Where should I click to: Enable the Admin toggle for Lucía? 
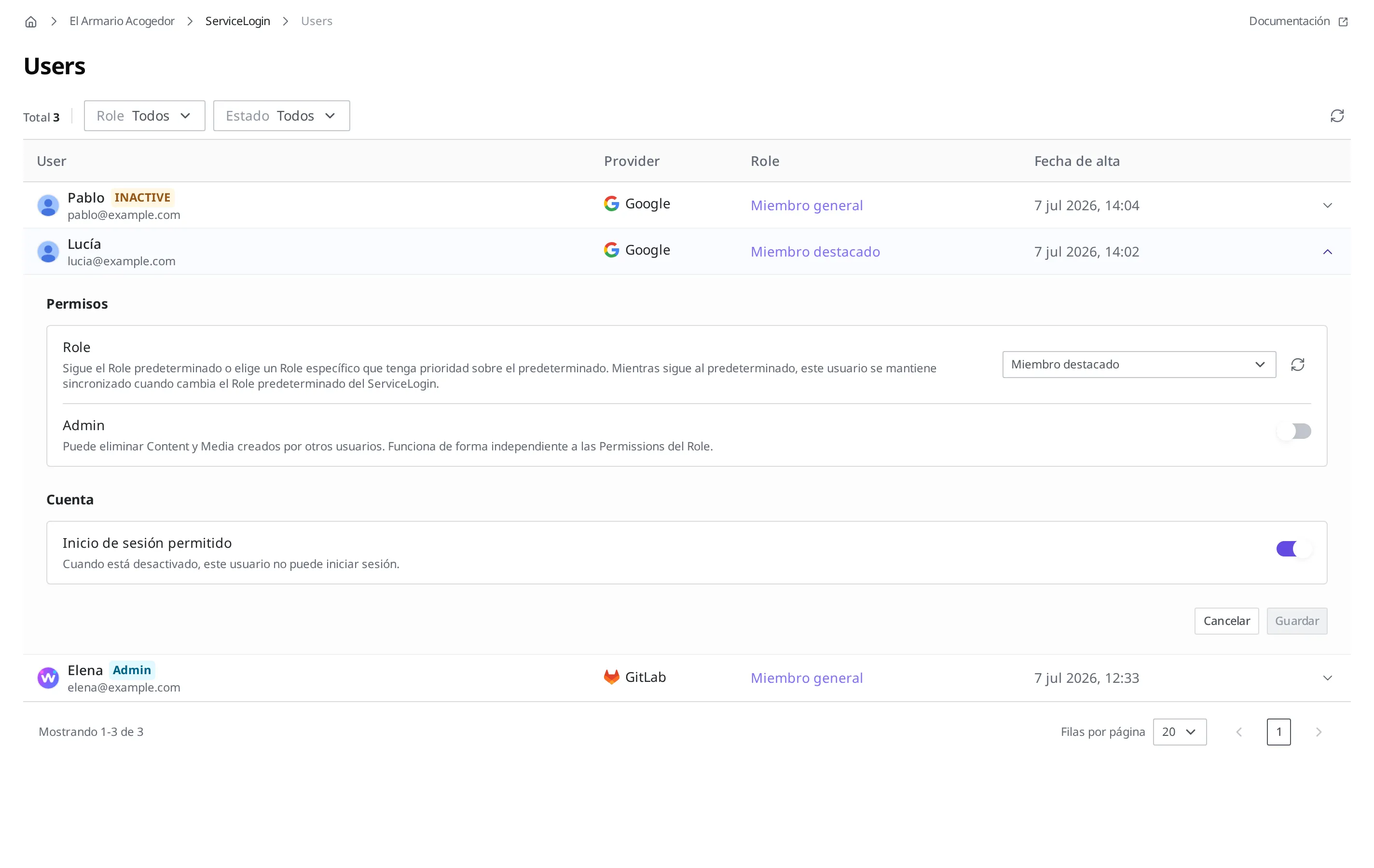click(x=1293, y=431)
